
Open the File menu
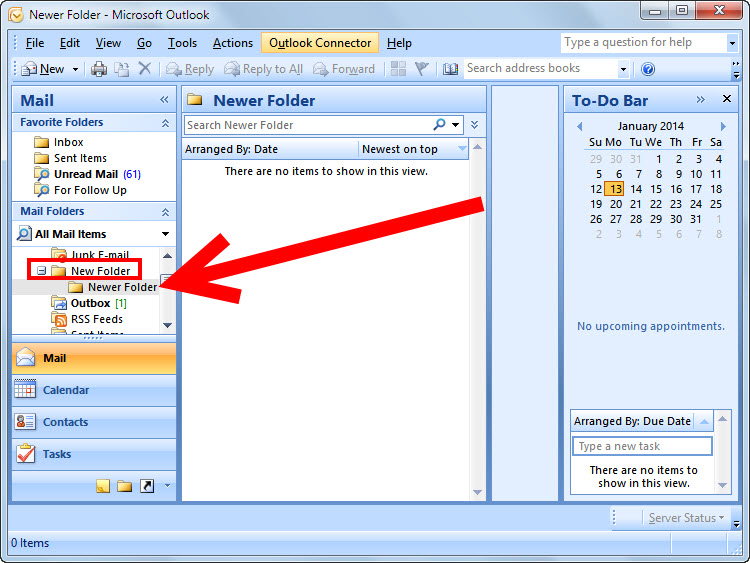[34, 43]
